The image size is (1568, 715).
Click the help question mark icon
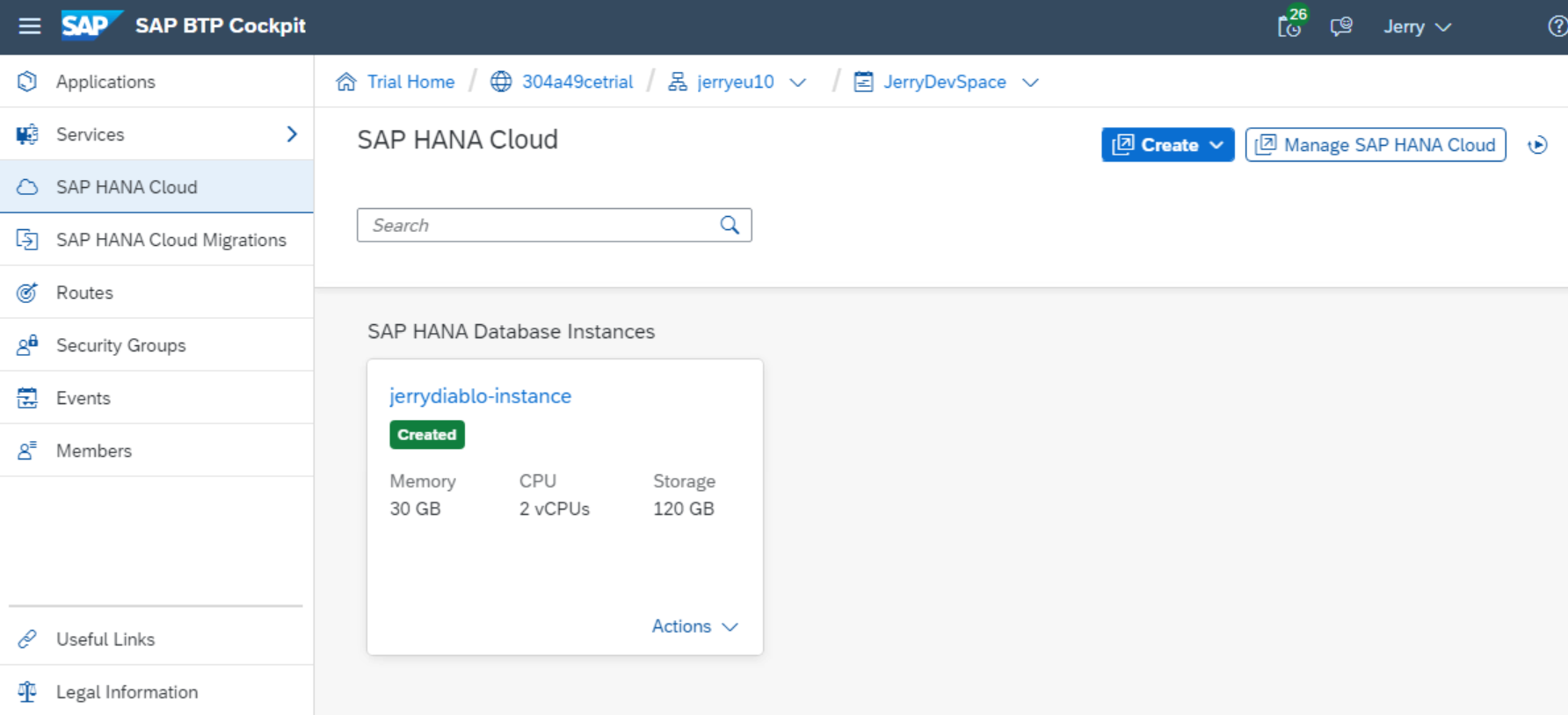pyautogui.click(x=1557, y=26)
